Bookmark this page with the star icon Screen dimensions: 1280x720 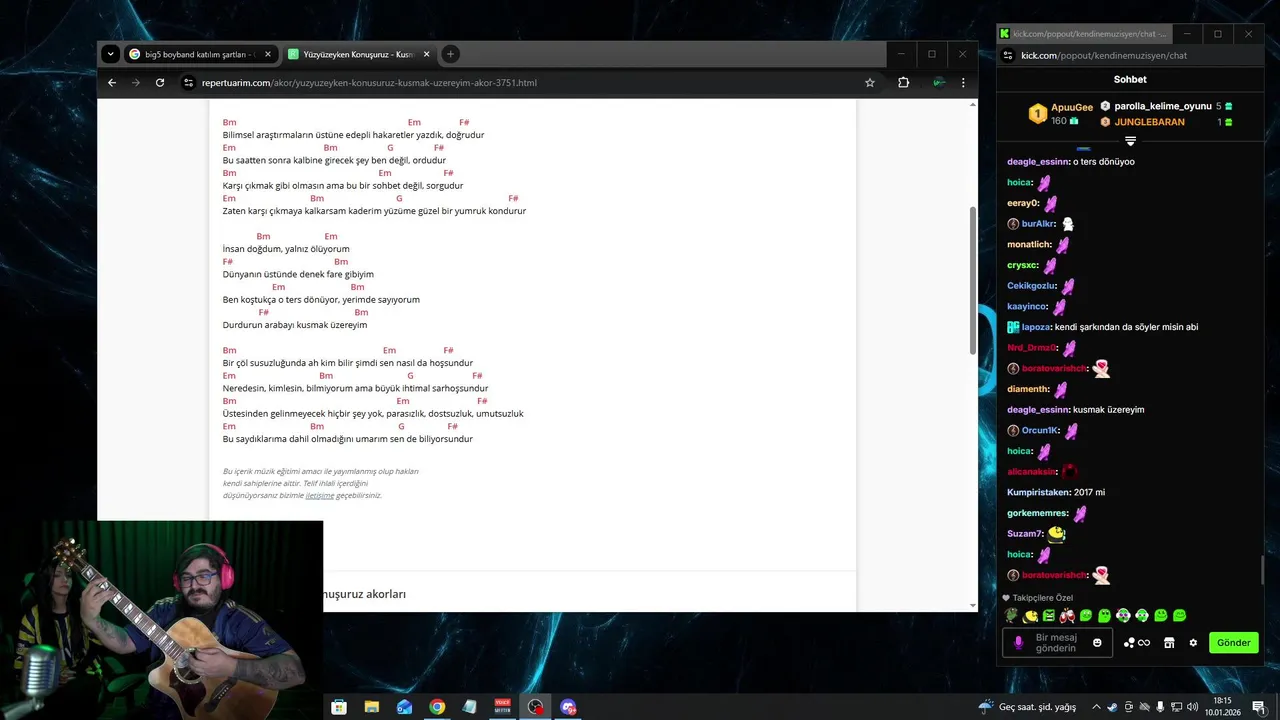pos(870,83)
